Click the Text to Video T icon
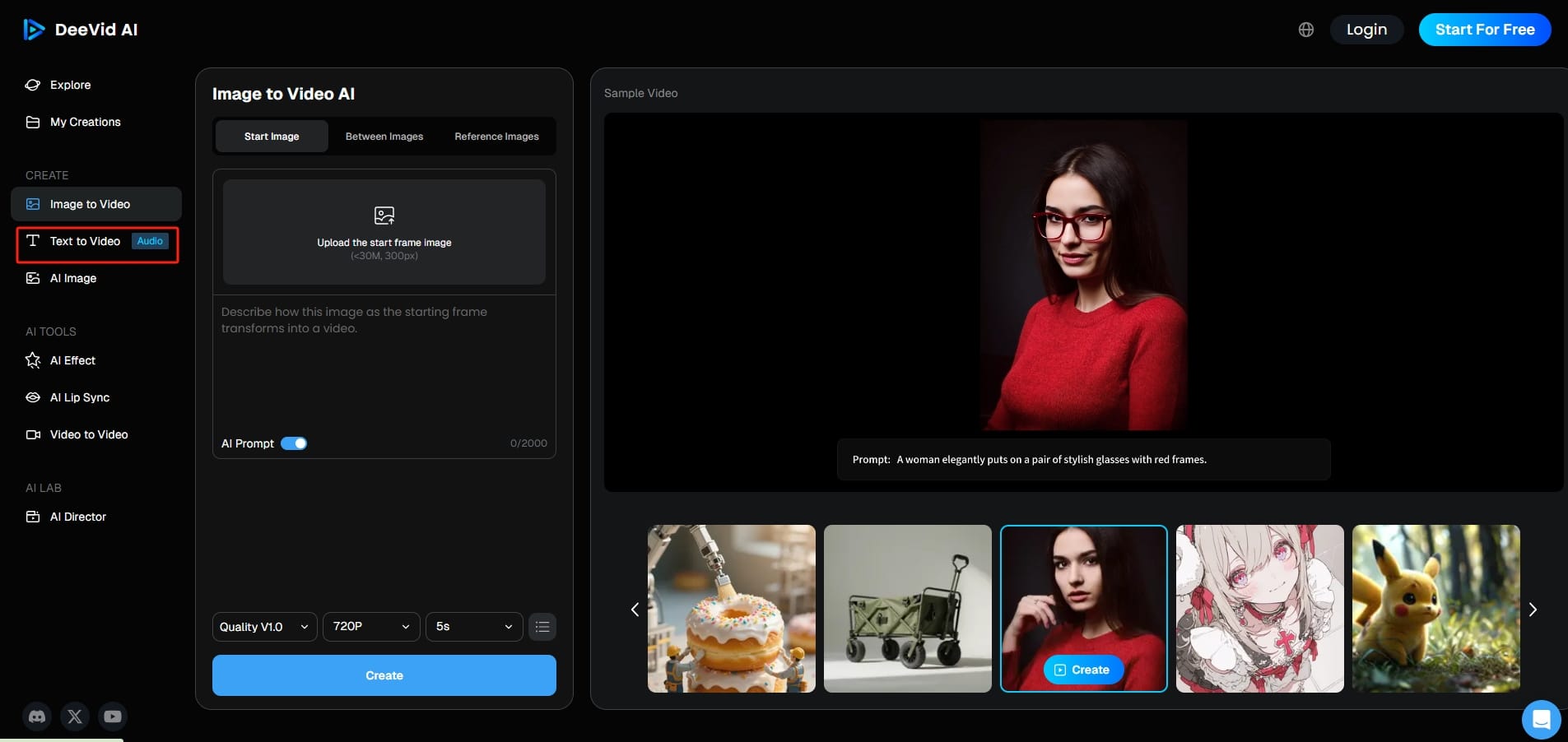Image resolution: width=1568 pixels, height=742 pixels. pos(33,241)
